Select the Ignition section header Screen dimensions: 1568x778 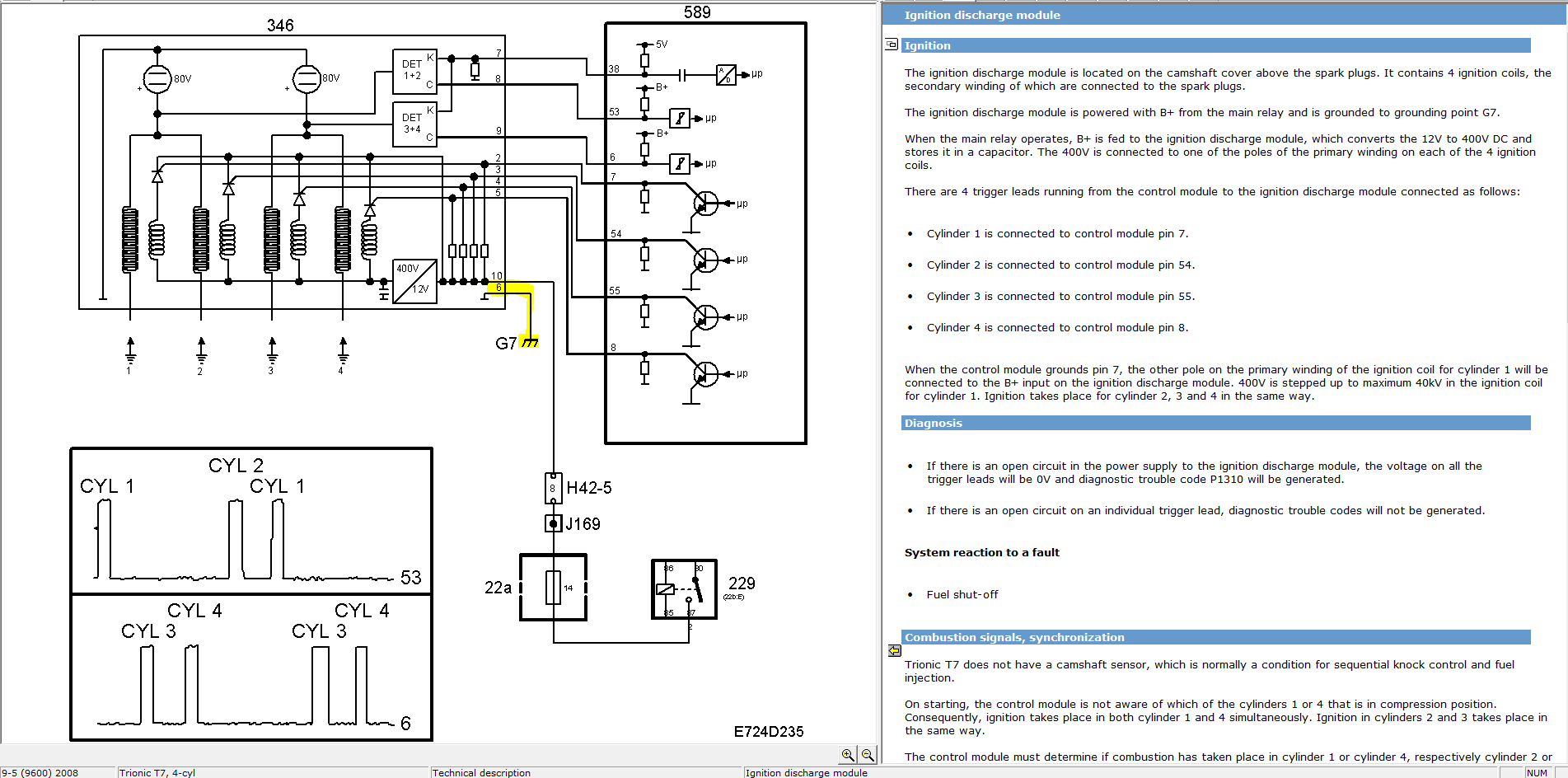click(x=1215, y=45)
